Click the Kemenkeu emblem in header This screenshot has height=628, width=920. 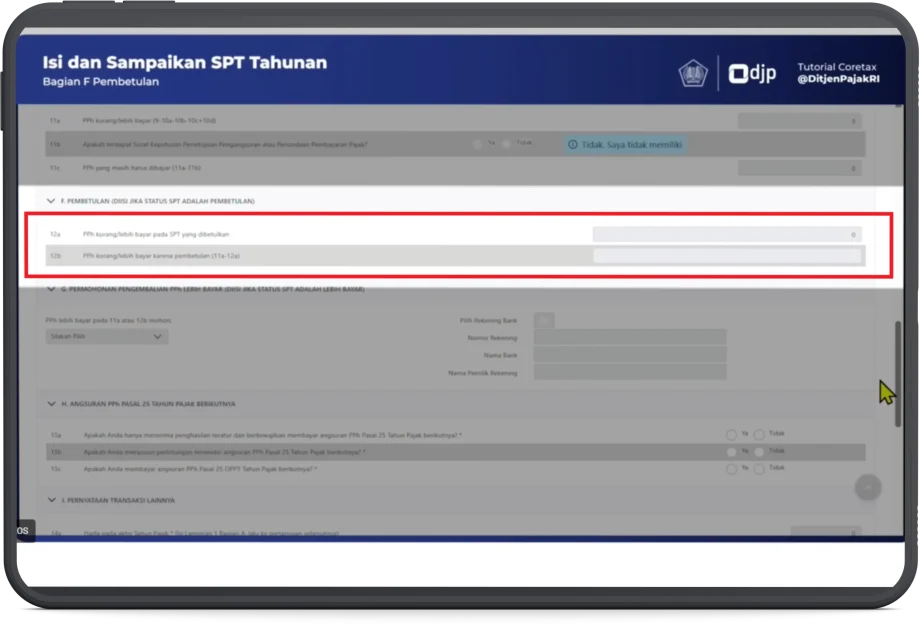692,73
